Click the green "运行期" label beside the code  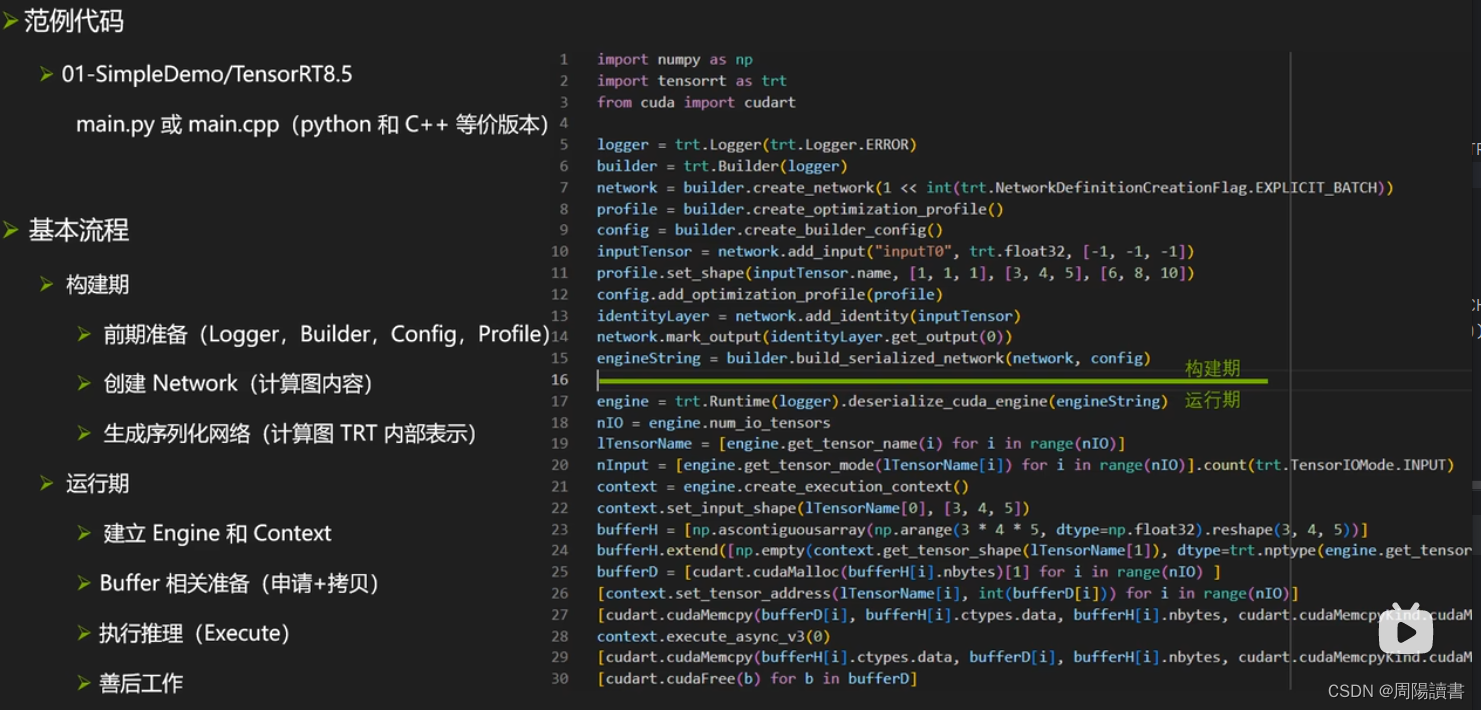click(1212, 400)
